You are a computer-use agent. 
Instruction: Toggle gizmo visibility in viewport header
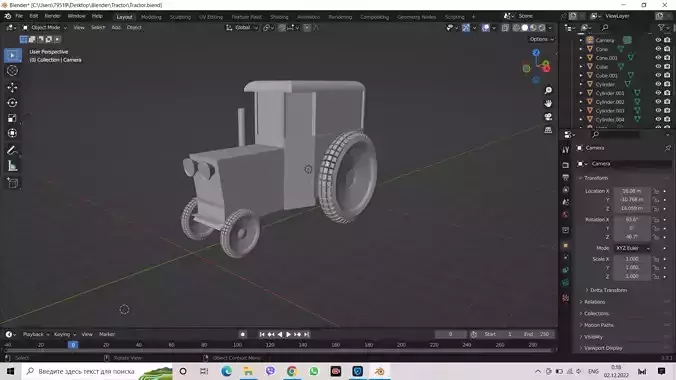[466, 28]
